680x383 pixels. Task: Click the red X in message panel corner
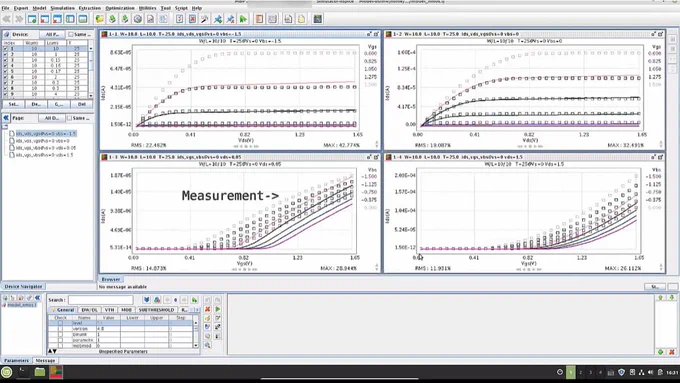[672, 352]
